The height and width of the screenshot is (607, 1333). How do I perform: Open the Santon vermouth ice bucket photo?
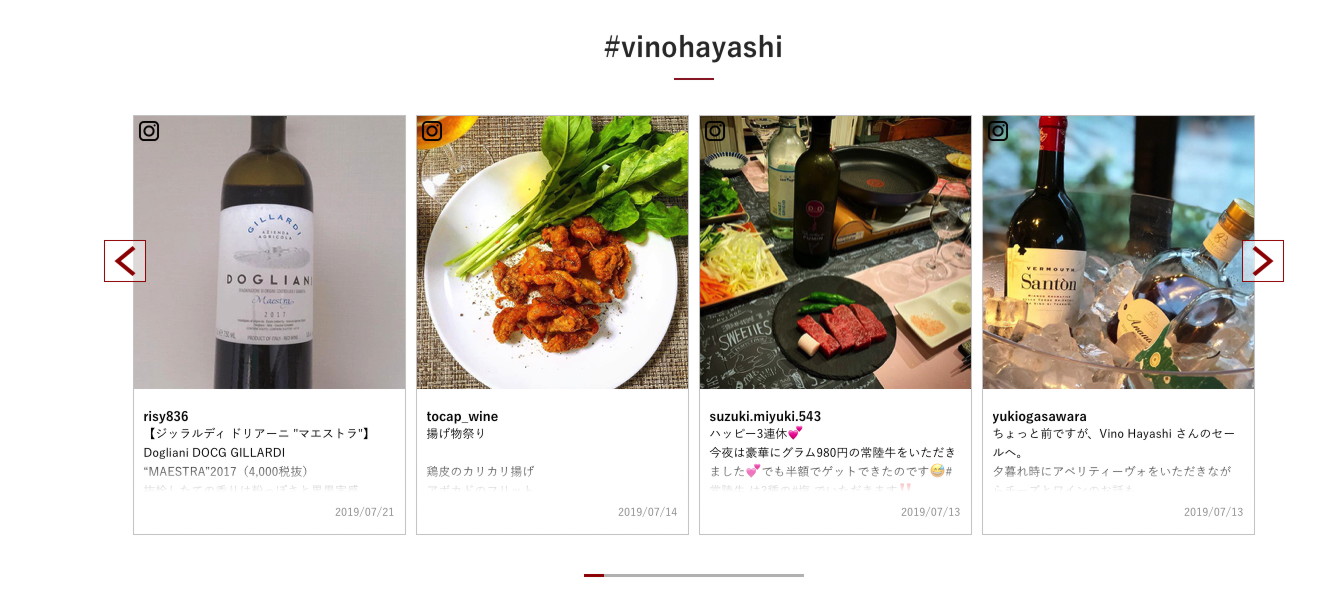pos(1118,252)
